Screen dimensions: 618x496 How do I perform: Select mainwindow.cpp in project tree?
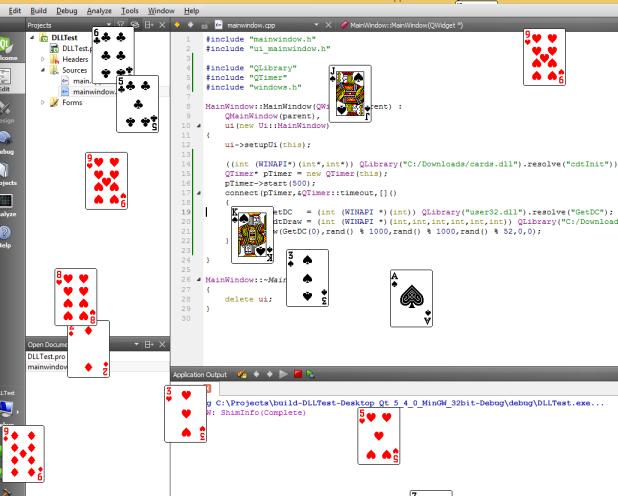point(95,91)
